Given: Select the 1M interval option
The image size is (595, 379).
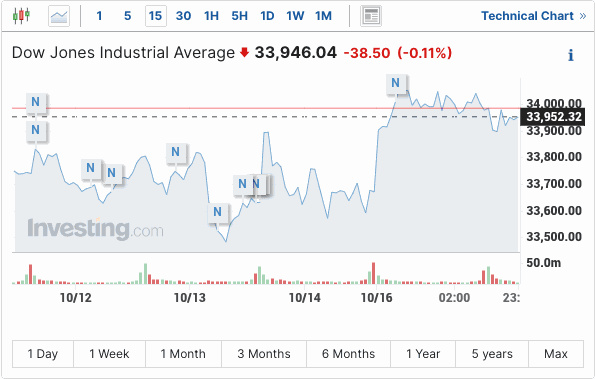Looking at the screenshot, I should (x=323, y=16).
